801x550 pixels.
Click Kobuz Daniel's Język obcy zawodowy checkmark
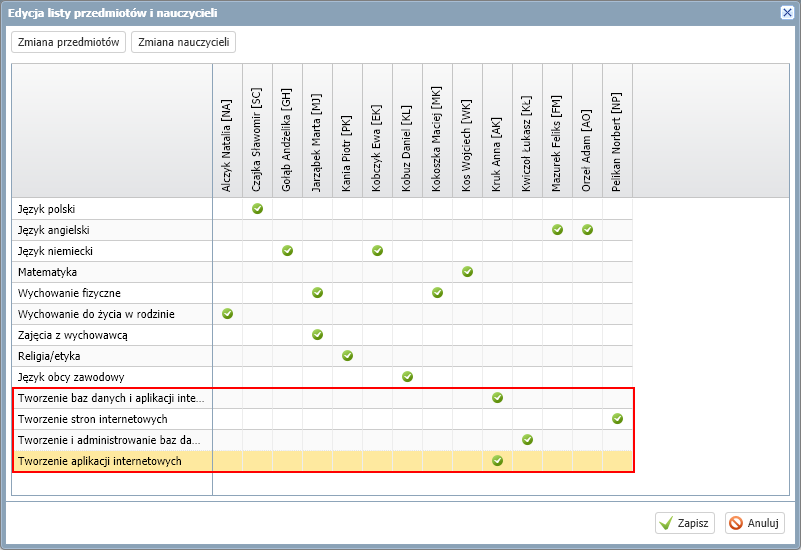pyautogui.click(x=407, y=377)
